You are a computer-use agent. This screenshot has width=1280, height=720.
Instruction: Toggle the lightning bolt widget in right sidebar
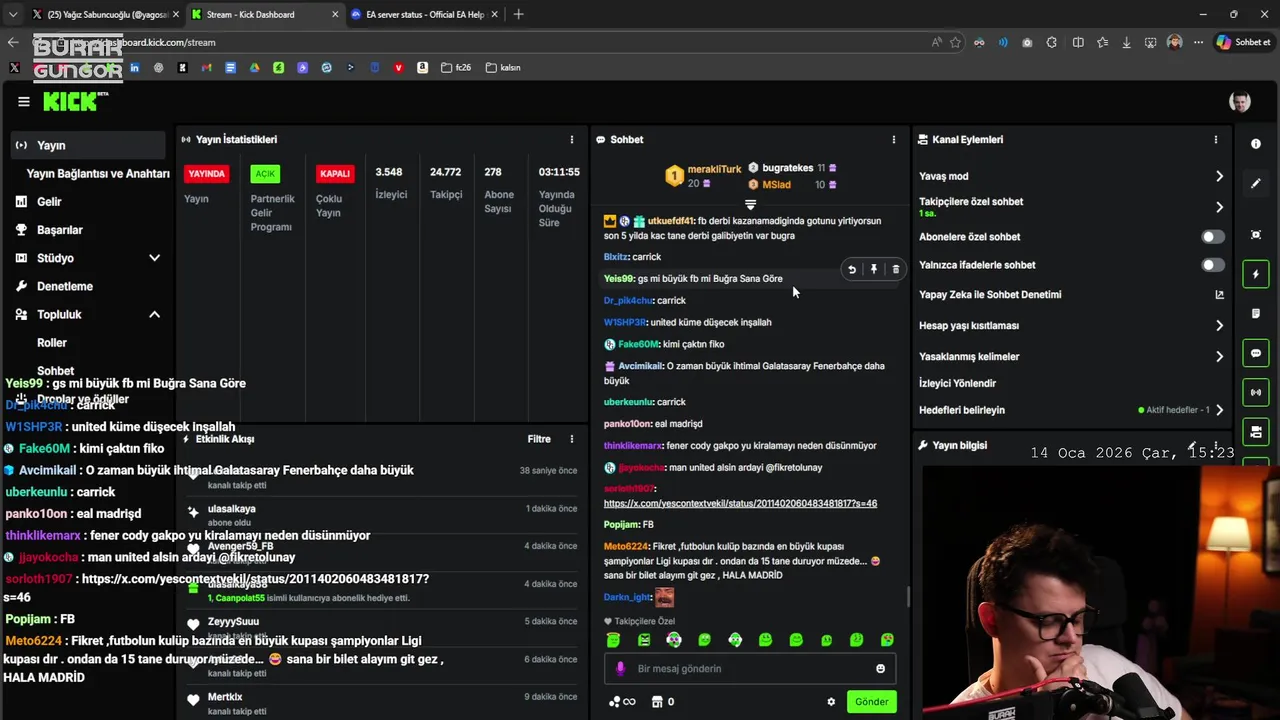coord(1256,274)
